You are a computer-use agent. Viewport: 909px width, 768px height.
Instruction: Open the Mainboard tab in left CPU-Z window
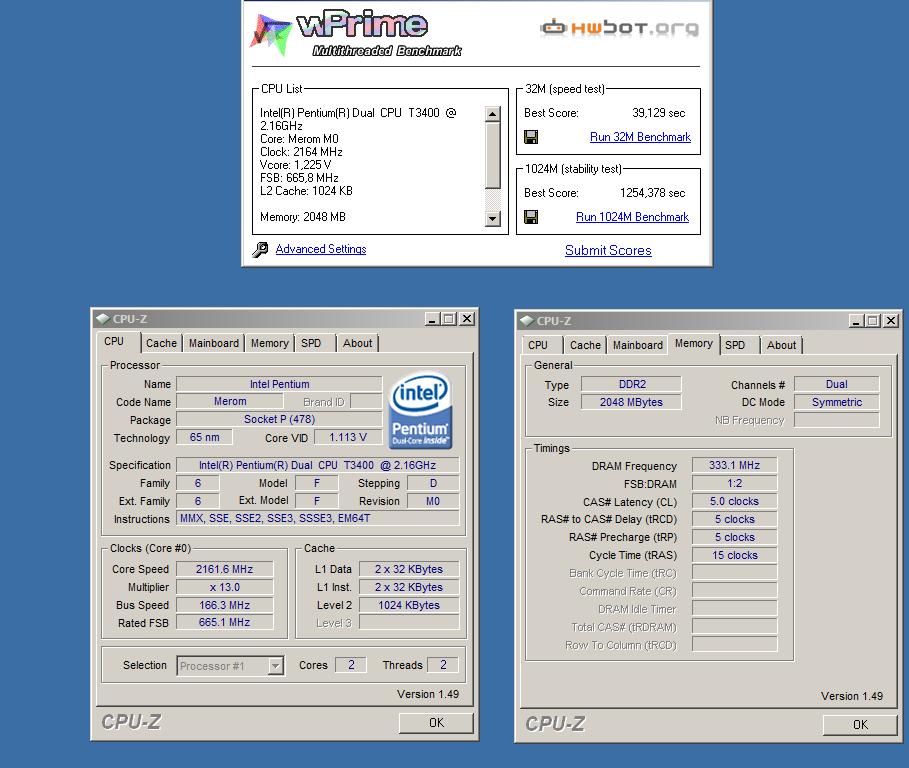[x=213, y=343]
